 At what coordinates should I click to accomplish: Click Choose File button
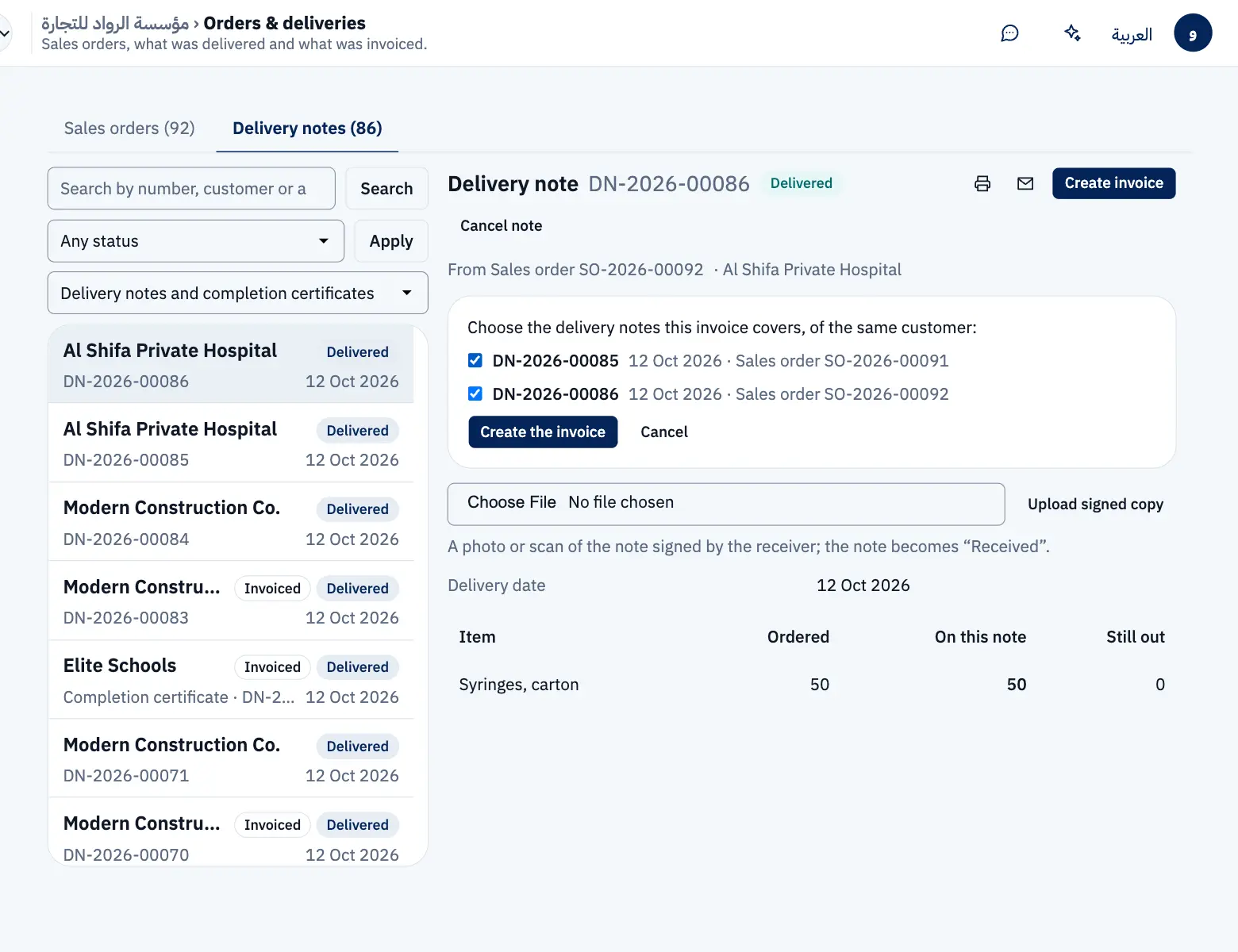tap(512, 502)
